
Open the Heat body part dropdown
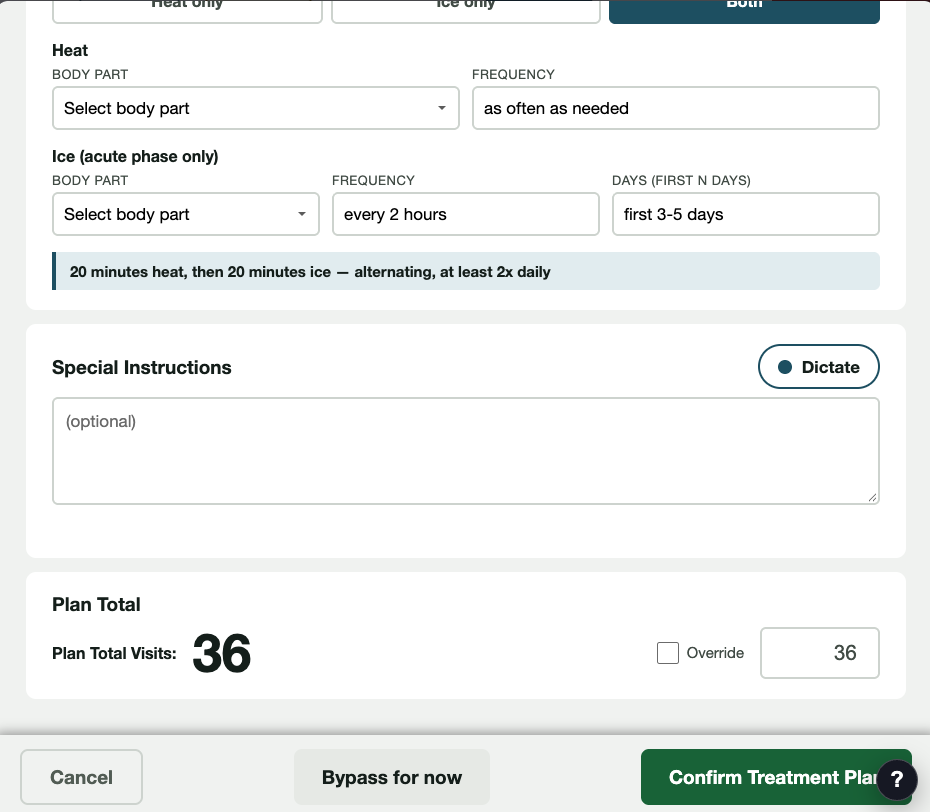tap(256, 108)
